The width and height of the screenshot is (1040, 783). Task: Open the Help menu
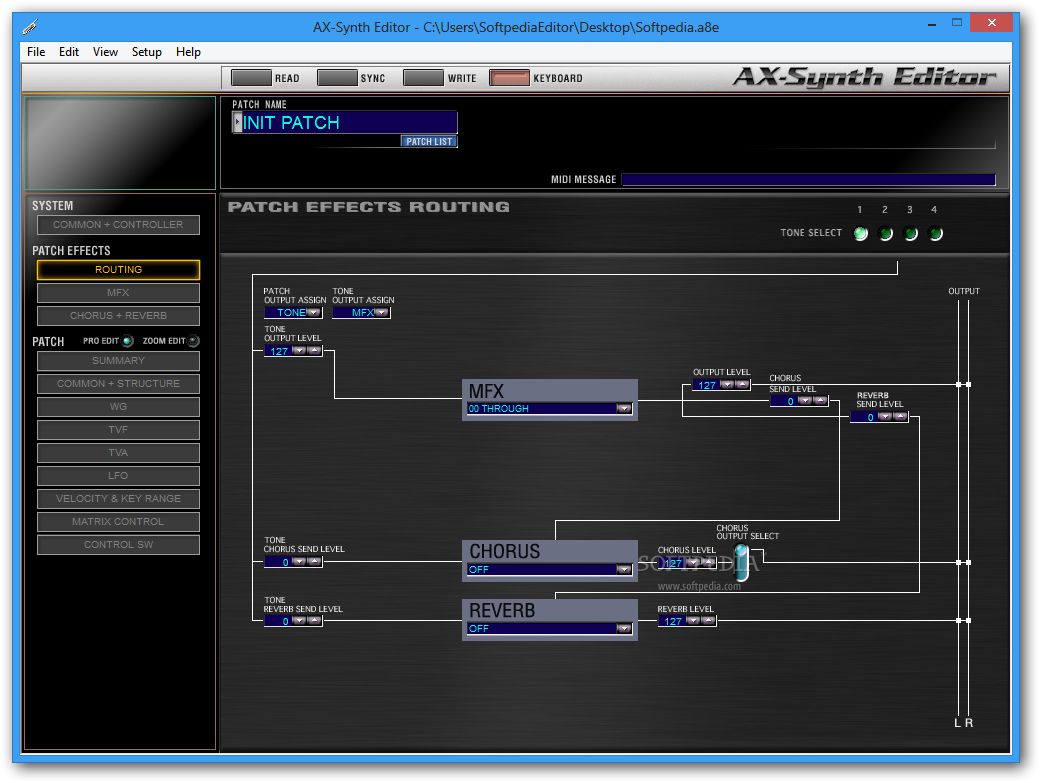coord(188,52)
